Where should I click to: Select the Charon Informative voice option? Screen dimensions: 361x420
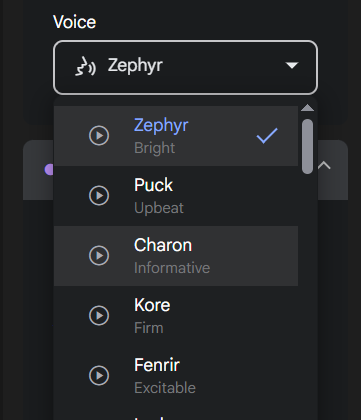pyautogui.click(x=176, y=256)
